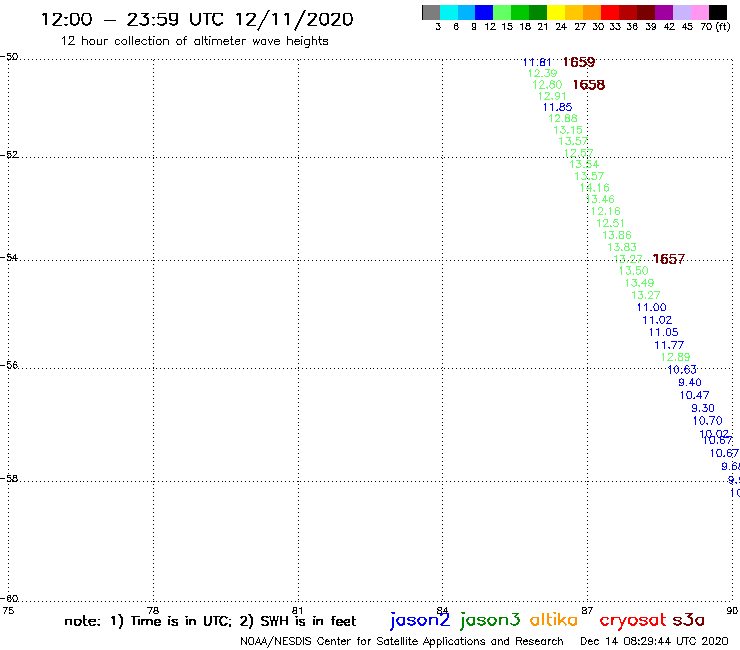
Task: Select the 13.86 reading
Action: (617, 236)
